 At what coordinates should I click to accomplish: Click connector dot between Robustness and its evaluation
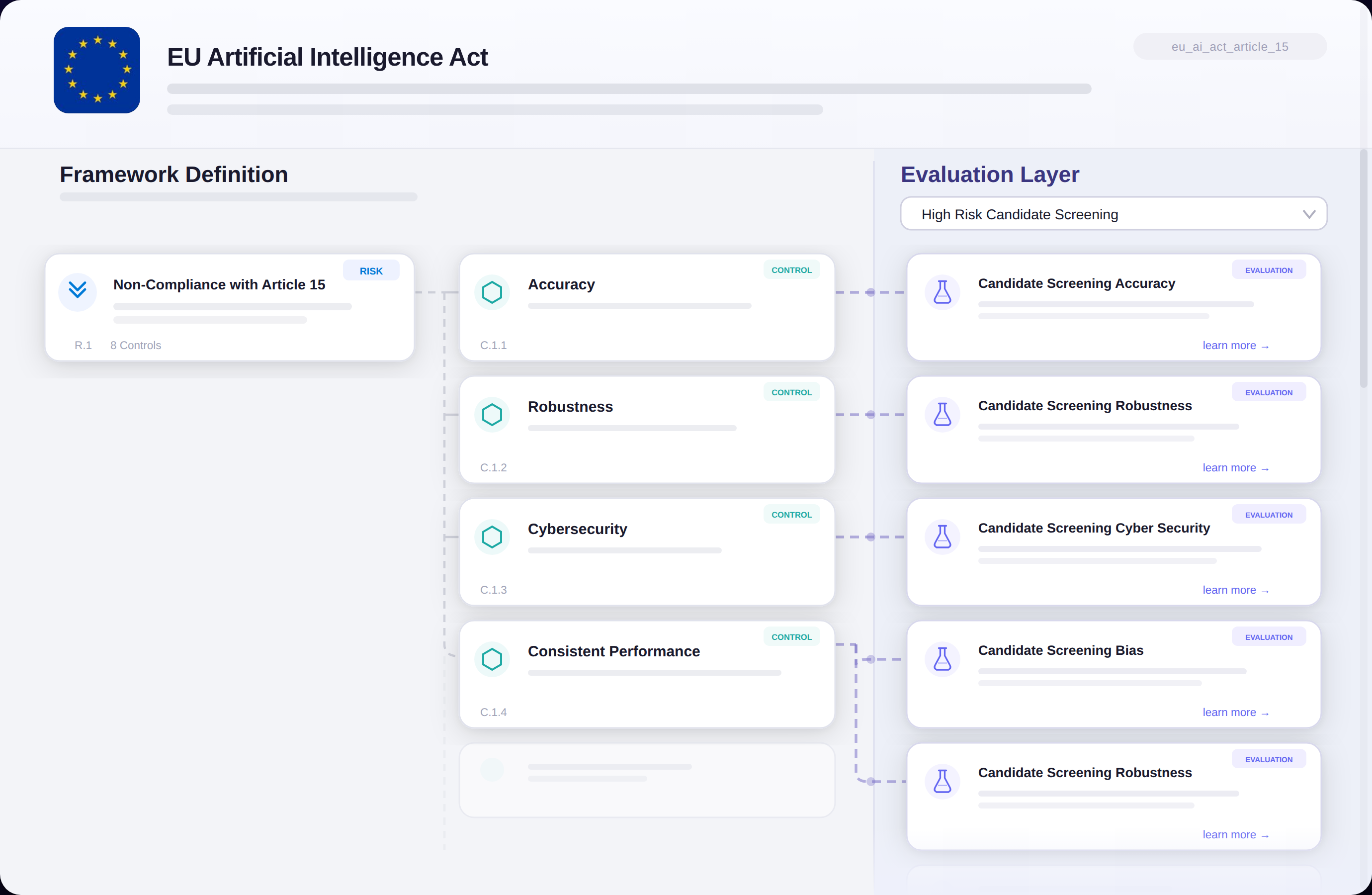(x=870, y=415)
